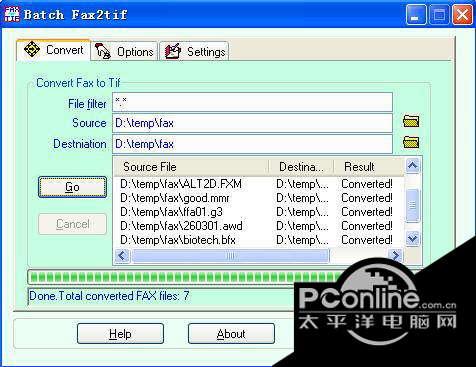
Task: Switch to the Convert tab
Action: coord(54,50)
